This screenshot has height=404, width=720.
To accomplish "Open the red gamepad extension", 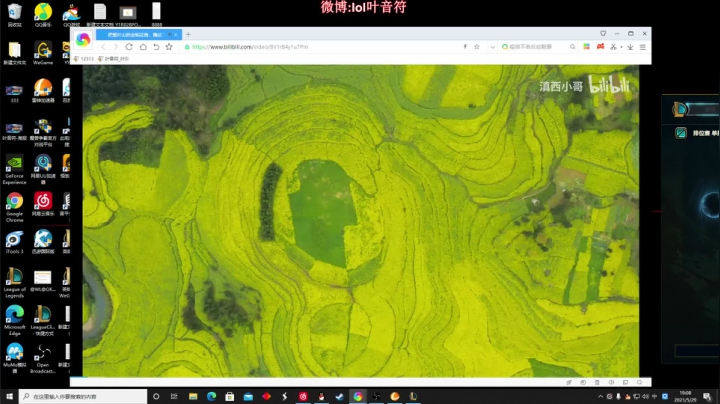I will point(600,47).
